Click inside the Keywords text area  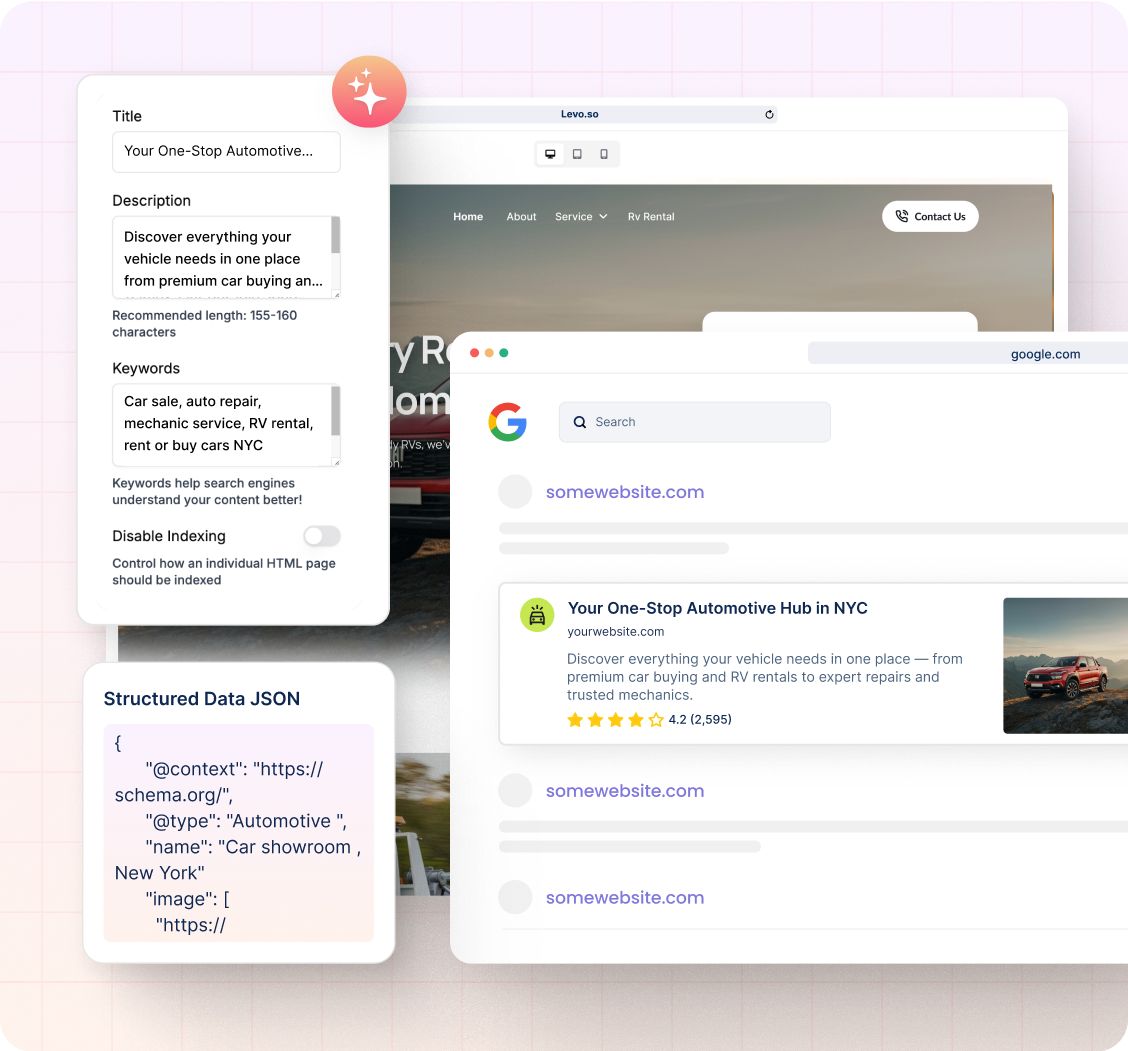[x=220, y=424]
